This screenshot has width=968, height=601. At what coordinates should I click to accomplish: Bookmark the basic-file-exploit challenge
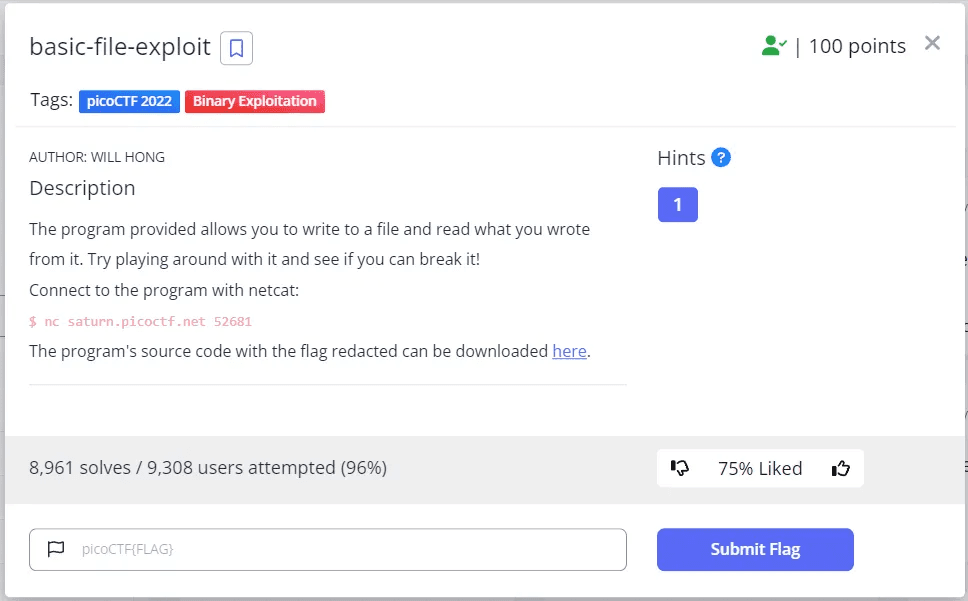click(x=236, y=48)
